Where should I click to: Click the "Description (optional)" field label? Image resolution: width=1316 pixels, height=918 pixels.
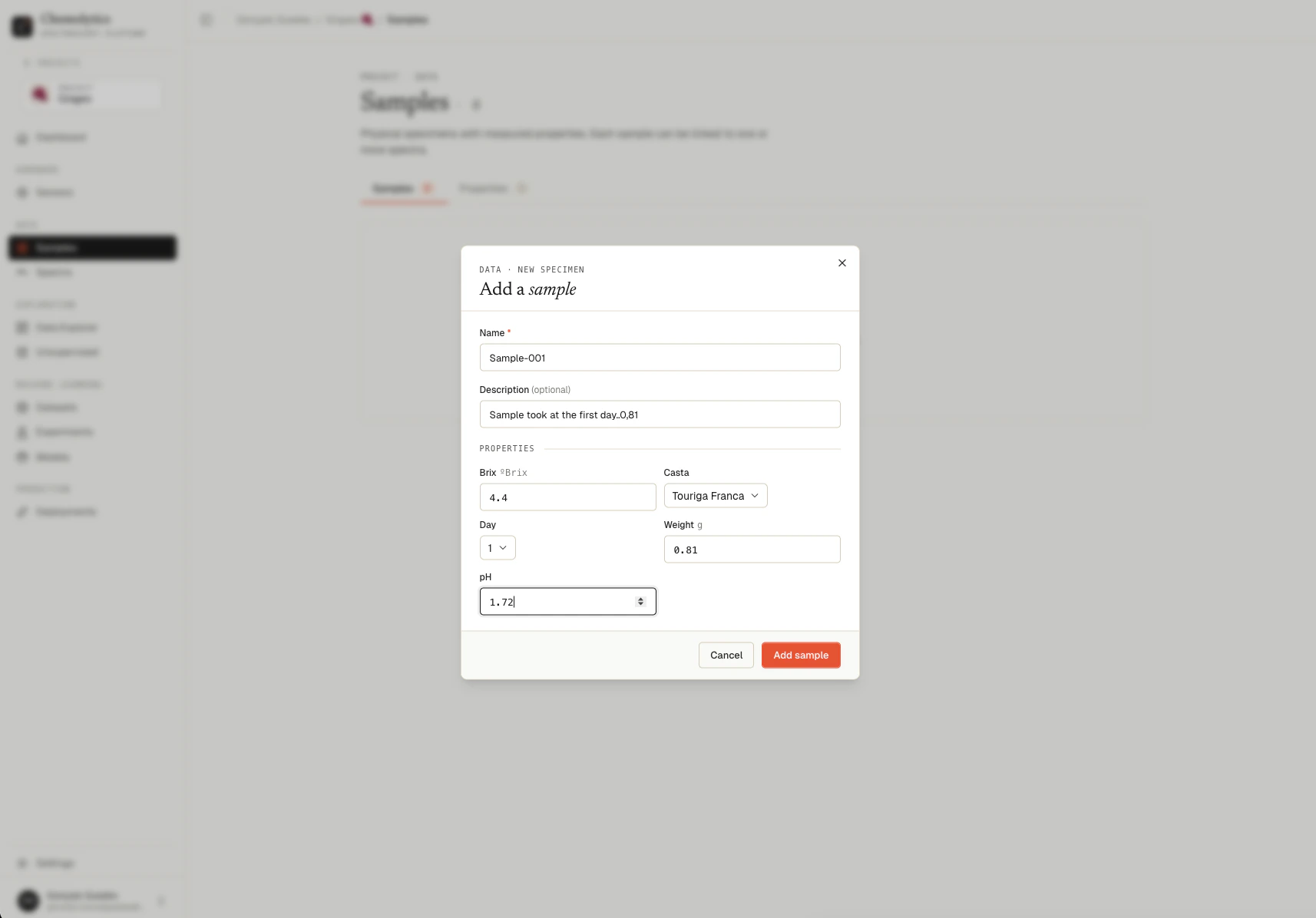[524, 390]
